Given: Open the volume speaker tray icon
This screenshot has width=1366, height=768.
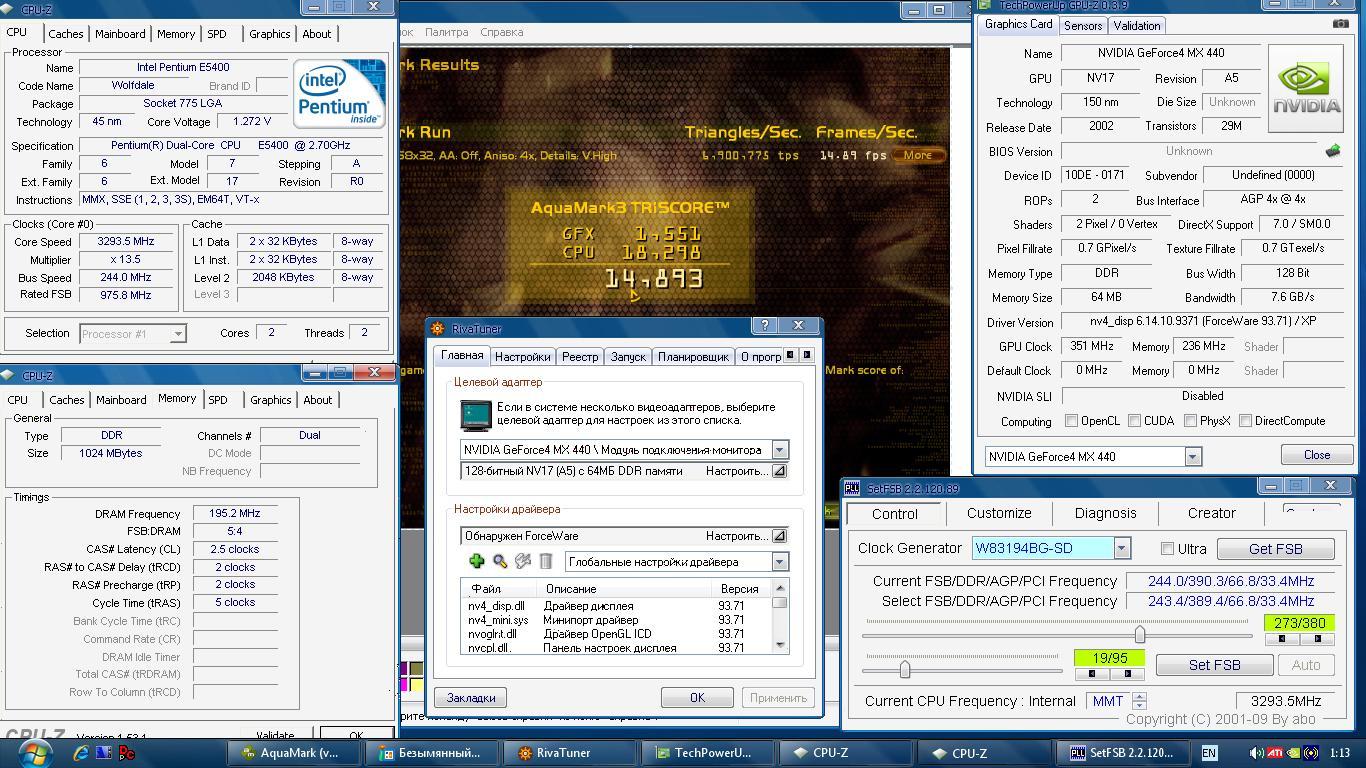Looking at the screenshot, I should pos(1256,753).
